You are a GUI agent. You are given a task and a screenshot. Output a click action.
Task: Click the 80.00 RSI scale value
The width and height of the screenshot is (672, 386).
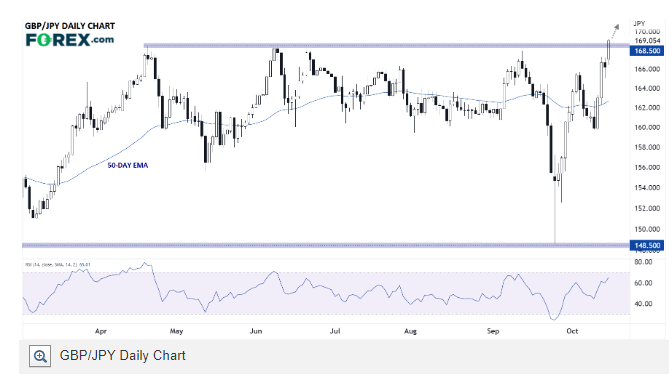[x=643, y=262]
